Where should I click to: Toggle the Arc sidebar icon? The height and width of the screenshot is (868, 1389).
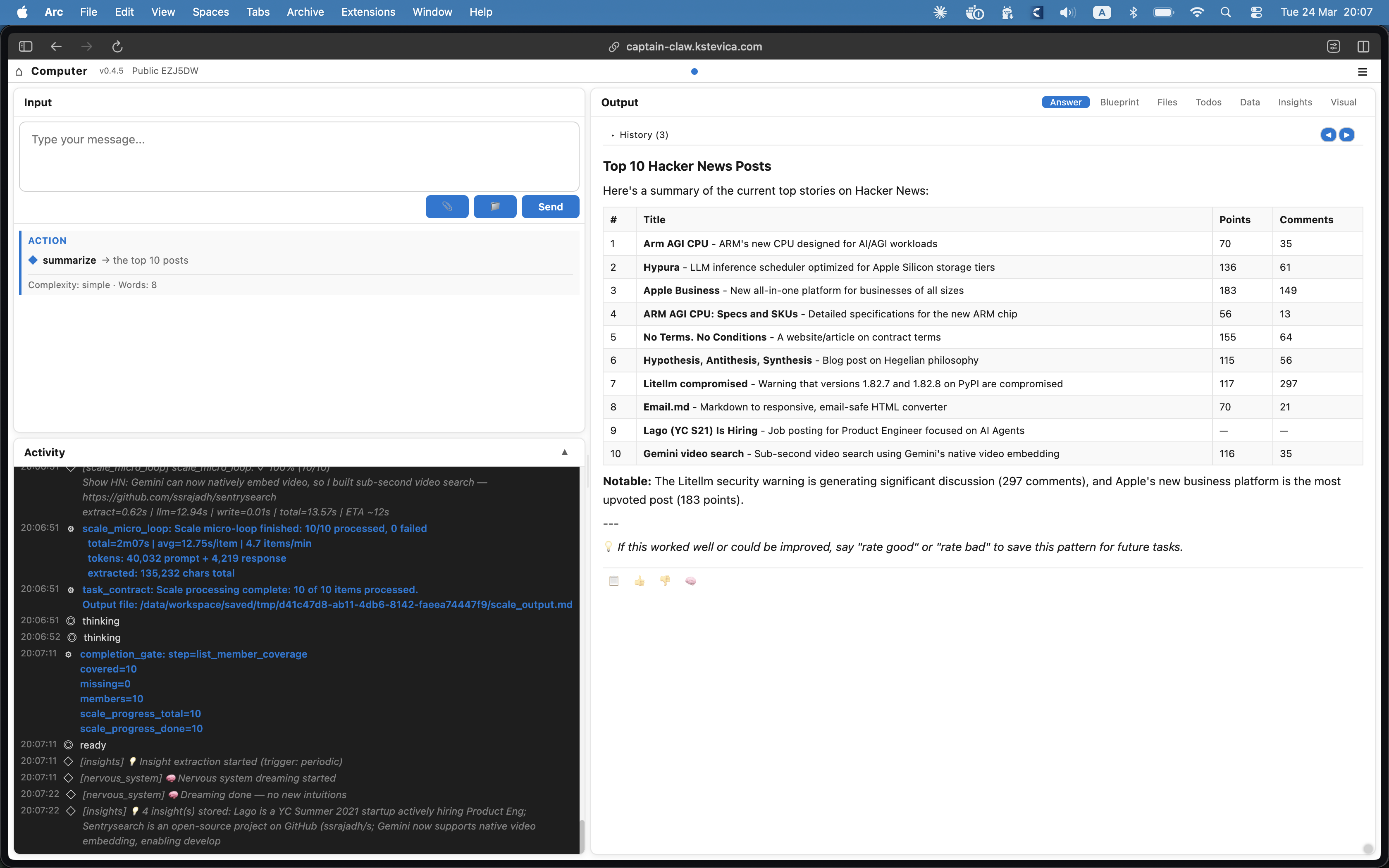point(26,46)
